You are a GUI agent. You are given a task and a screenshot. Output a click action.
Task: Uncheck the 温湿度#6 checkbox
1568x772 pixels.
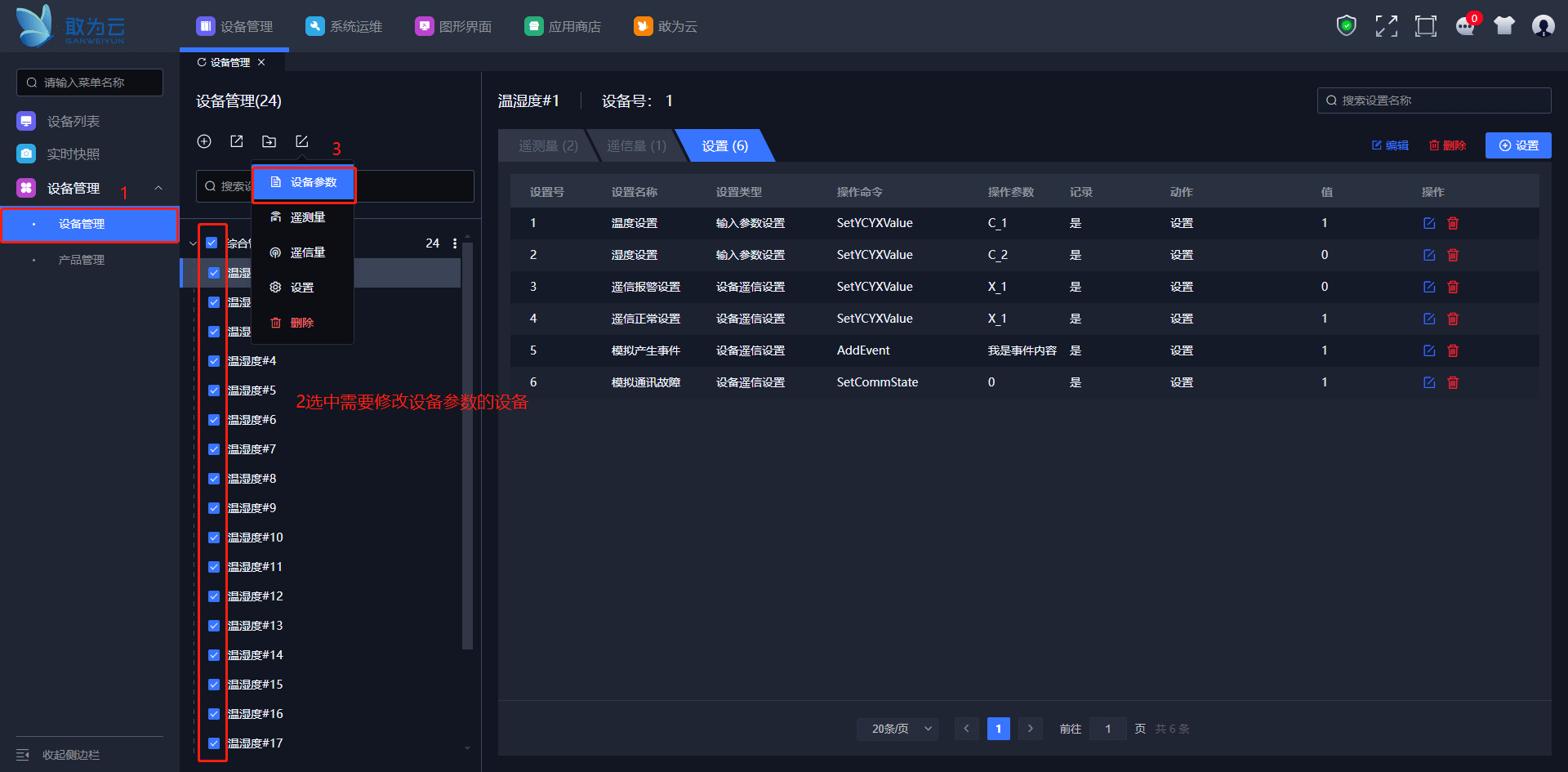pos(214,420)
